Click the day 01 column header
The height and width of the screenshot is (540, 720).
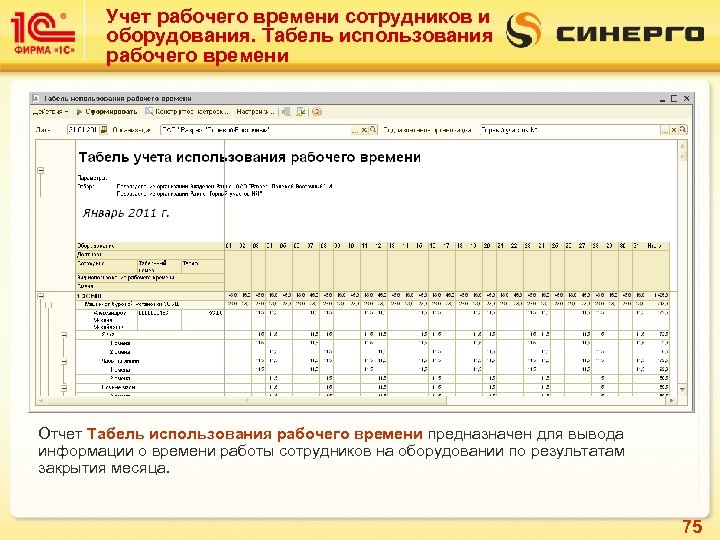click(x=229, y=246)
